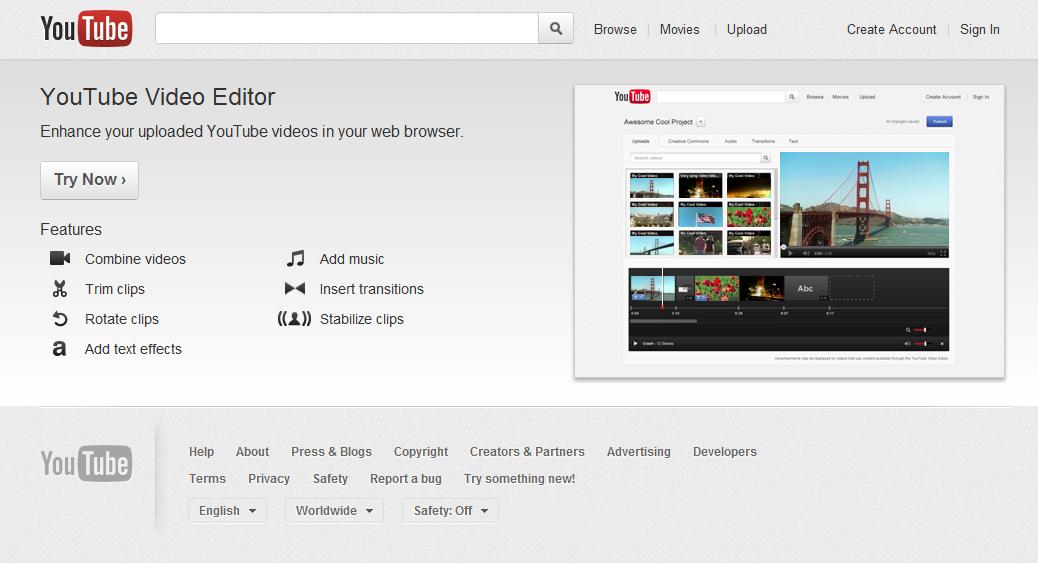This screenshot has height=563, width=1038.
Task: Click the Combine videos camera icon
Action: click(x=60, y=258)
